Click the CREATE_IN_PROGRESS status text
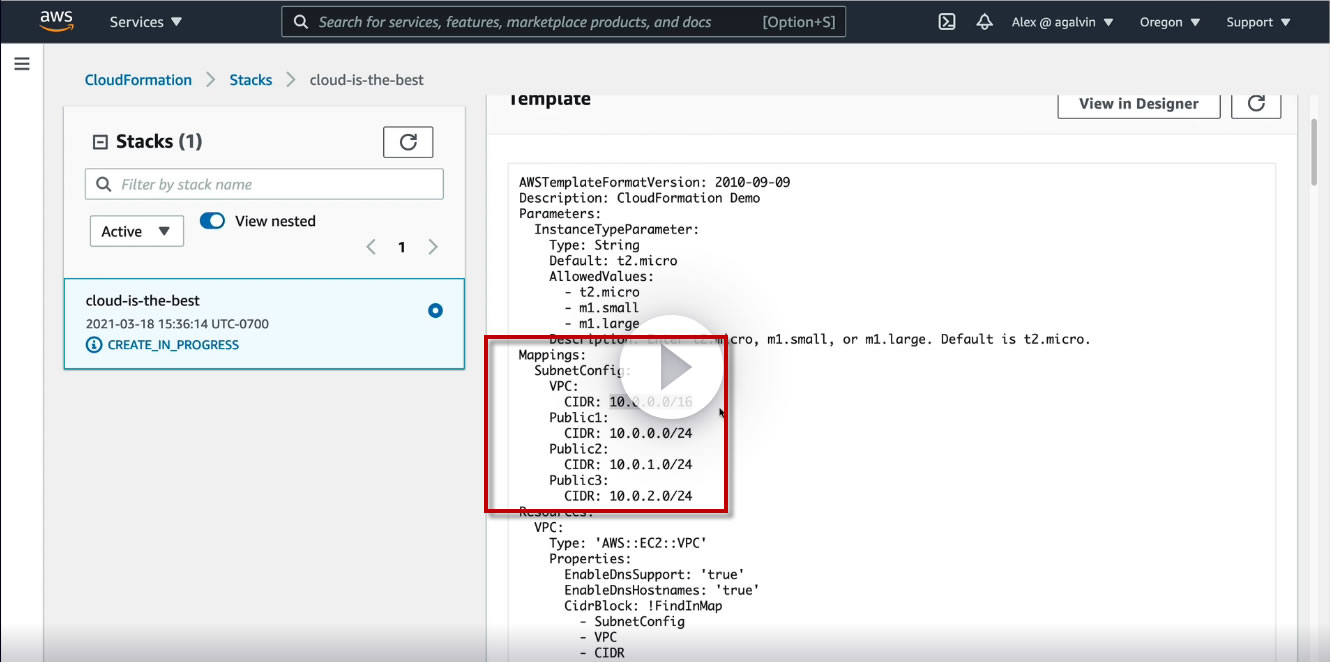1330x662 pixels. click(x=173, y=345)
